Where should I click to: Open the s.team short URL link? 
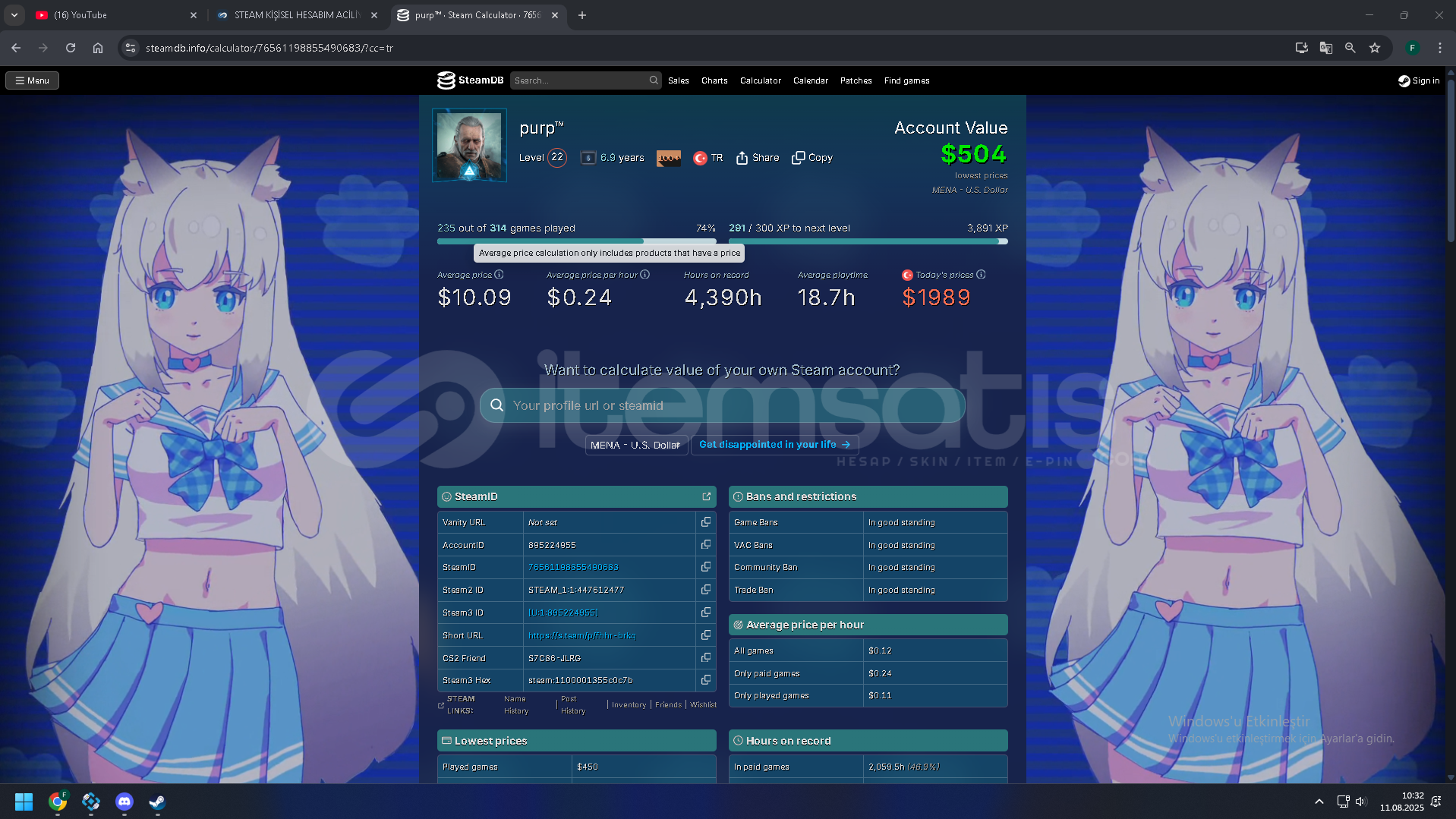point(582,635)
